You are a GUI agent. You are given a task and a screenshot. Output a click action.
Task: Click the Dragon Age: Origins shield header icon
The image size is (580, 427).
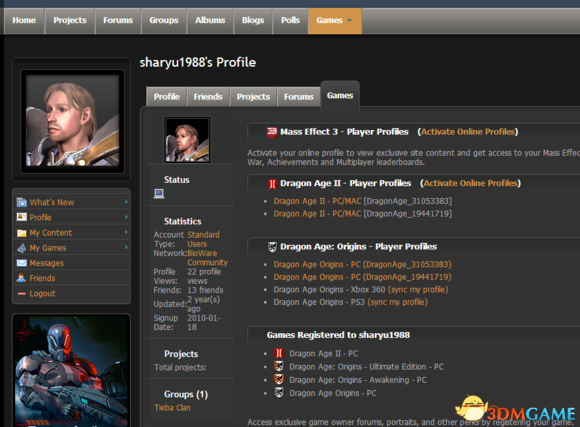click(x=272, y=247)
